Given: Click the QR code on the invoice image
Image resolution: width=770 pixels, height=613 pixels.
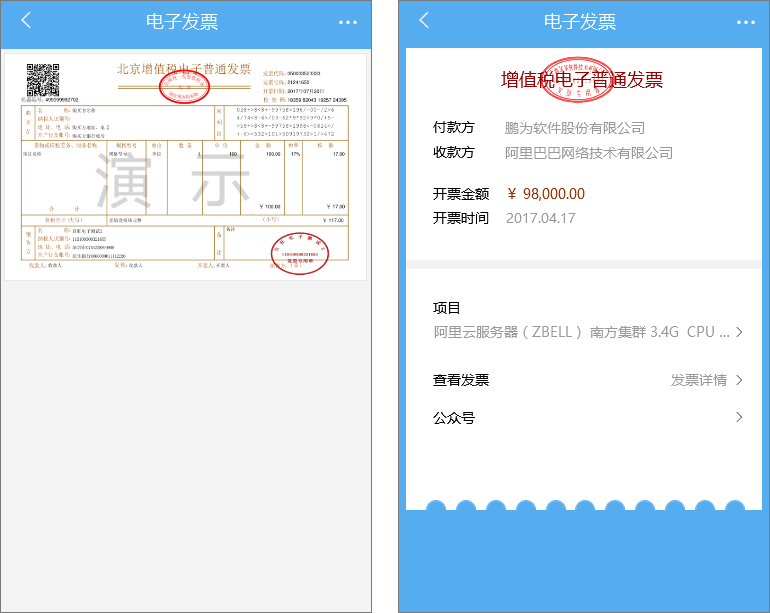Looking at the screenshot, I should (x=42, y=79).
